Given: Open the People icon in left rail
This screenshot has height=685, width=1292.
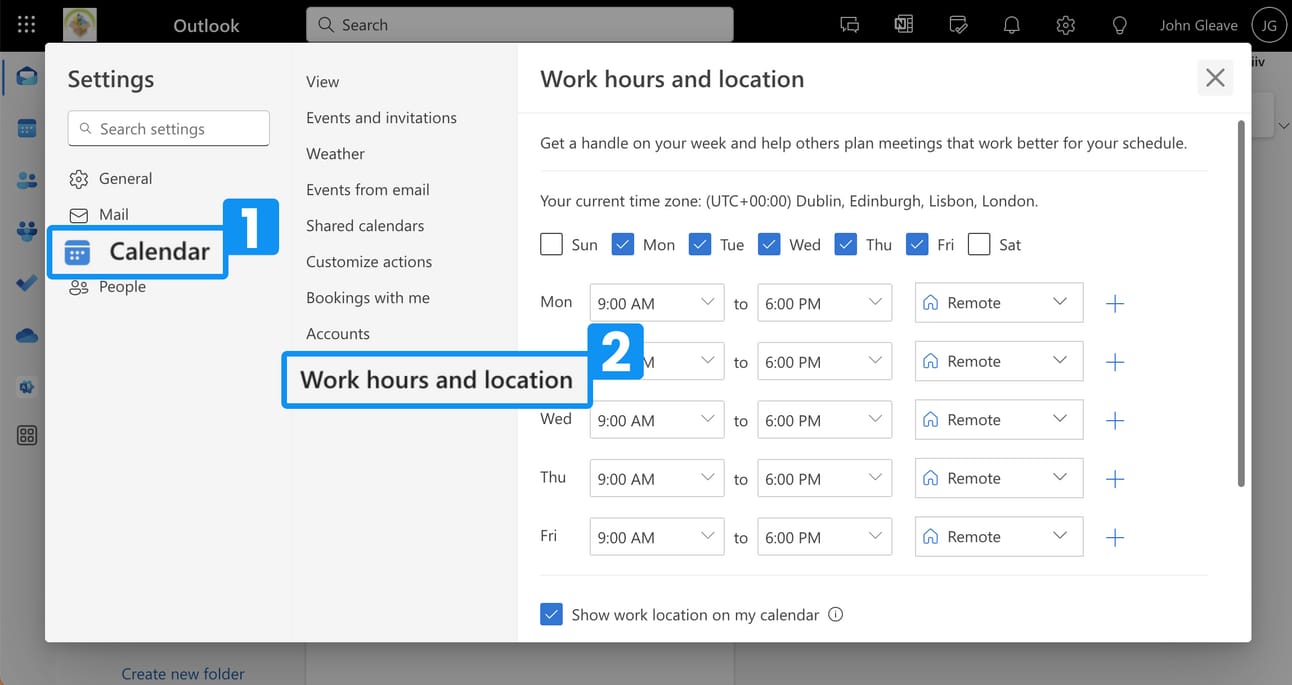Looking at the screenshot, I should (27, 180).
